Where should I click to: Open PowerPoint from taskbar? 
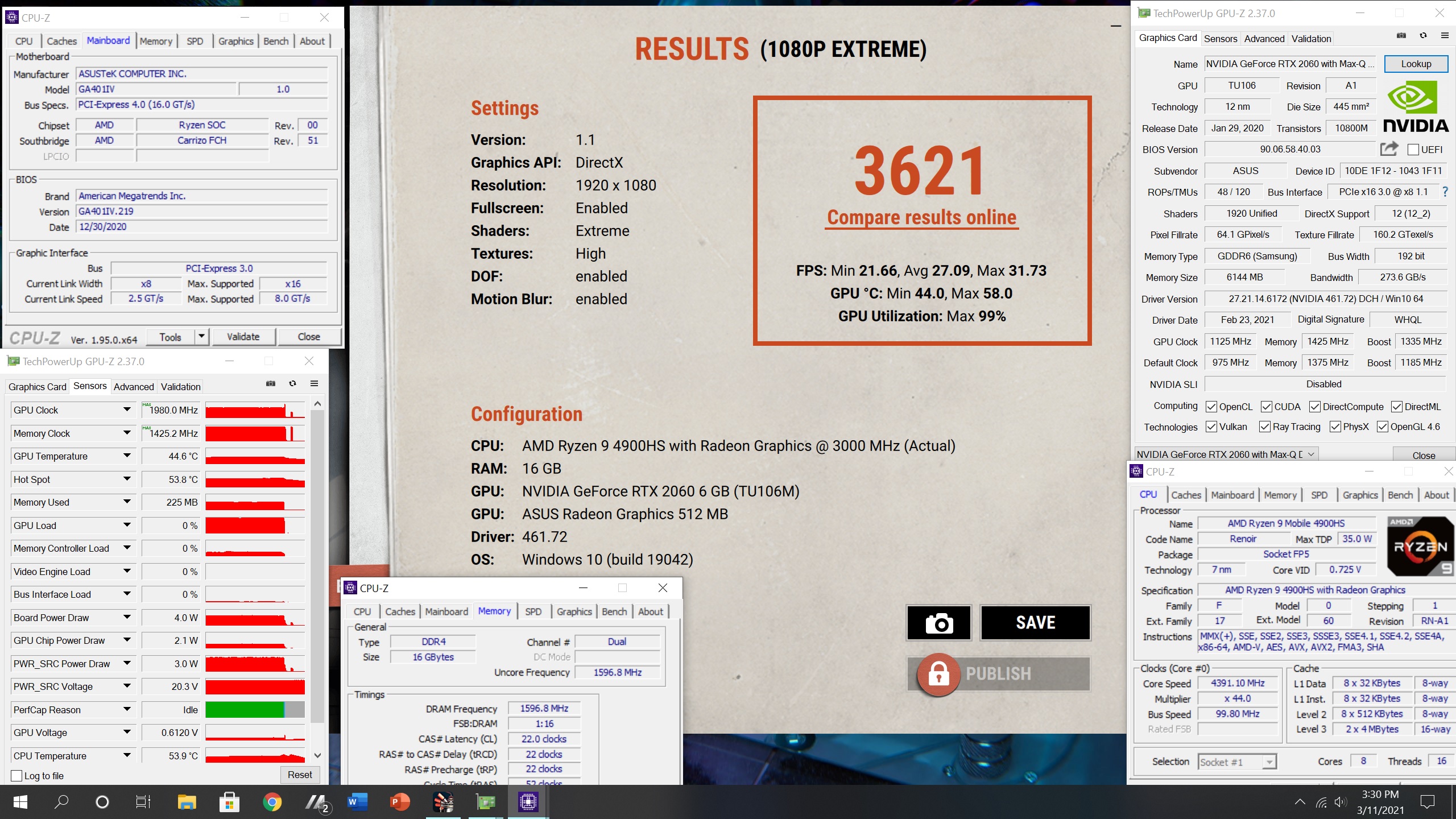click(400, 802)
